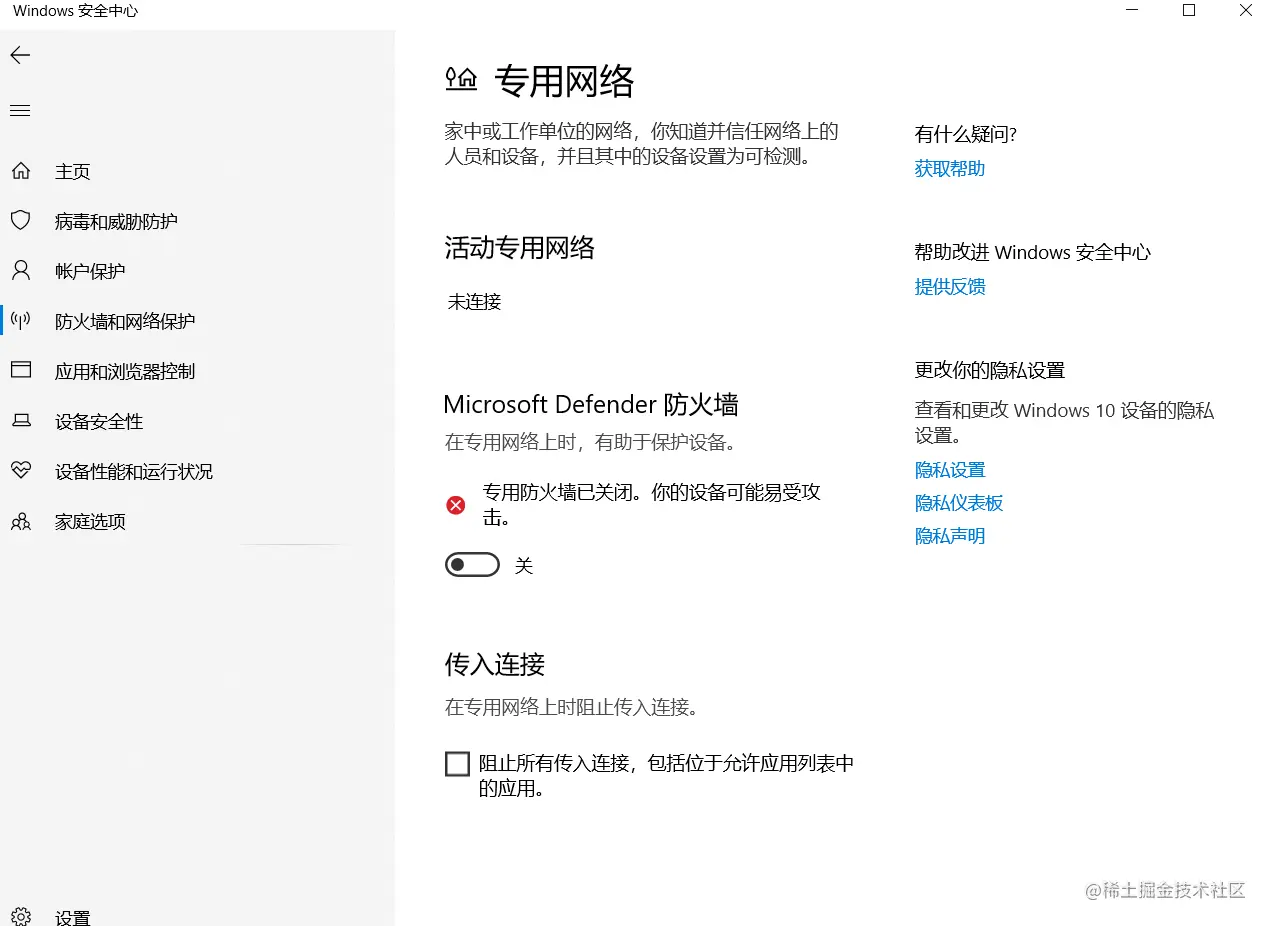
Task: Maximize the Windows 安全中心 window
Action: point(1189,11)
